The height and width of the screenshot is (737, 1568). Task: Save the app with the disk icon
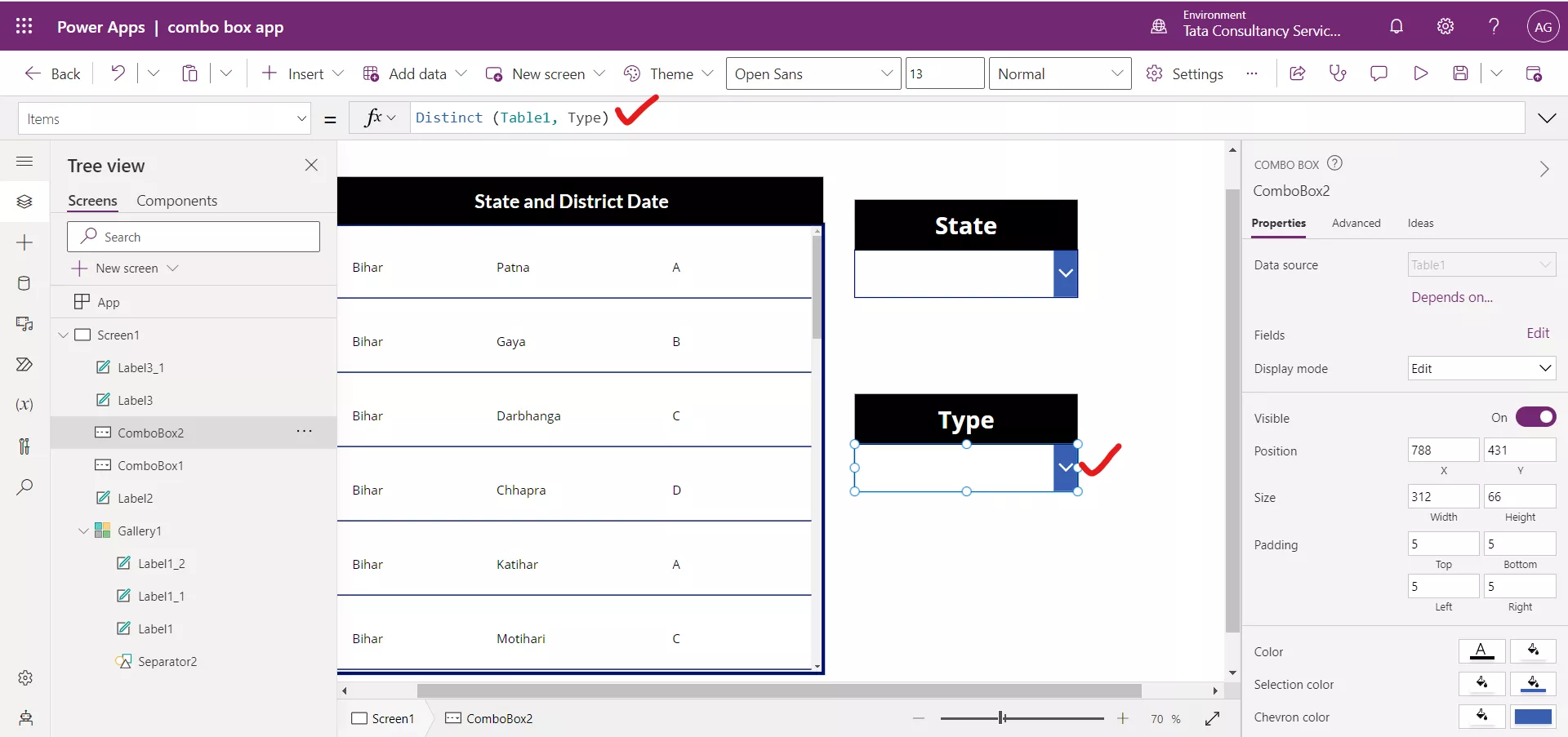tap(1461, 73)
